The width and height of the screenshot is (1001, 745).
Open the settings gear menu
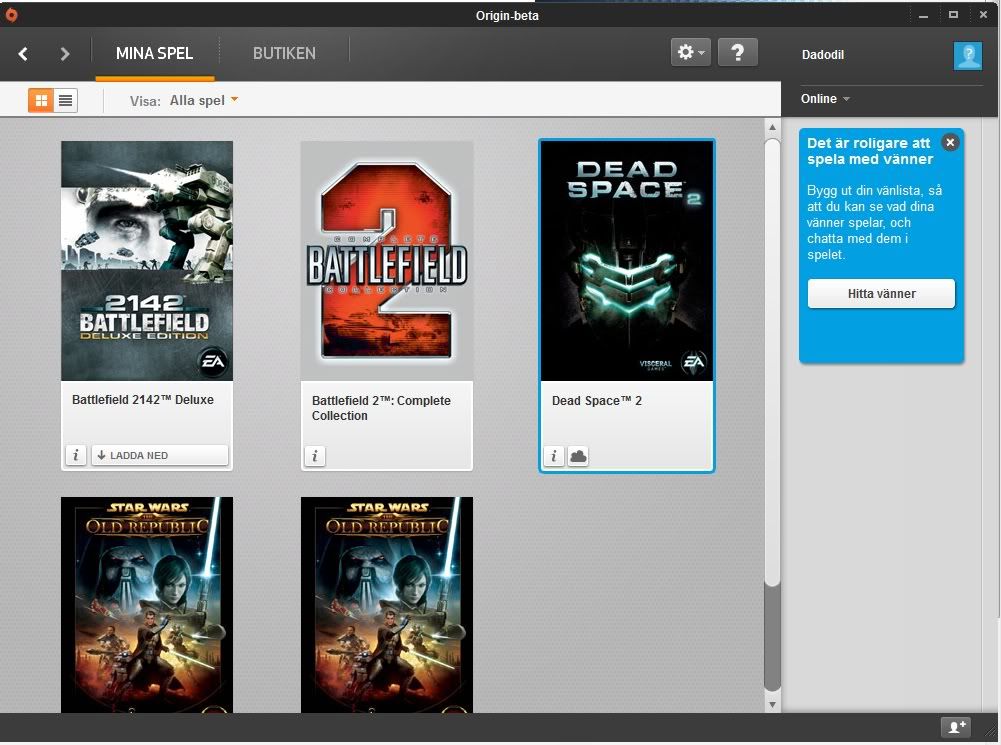691,52
